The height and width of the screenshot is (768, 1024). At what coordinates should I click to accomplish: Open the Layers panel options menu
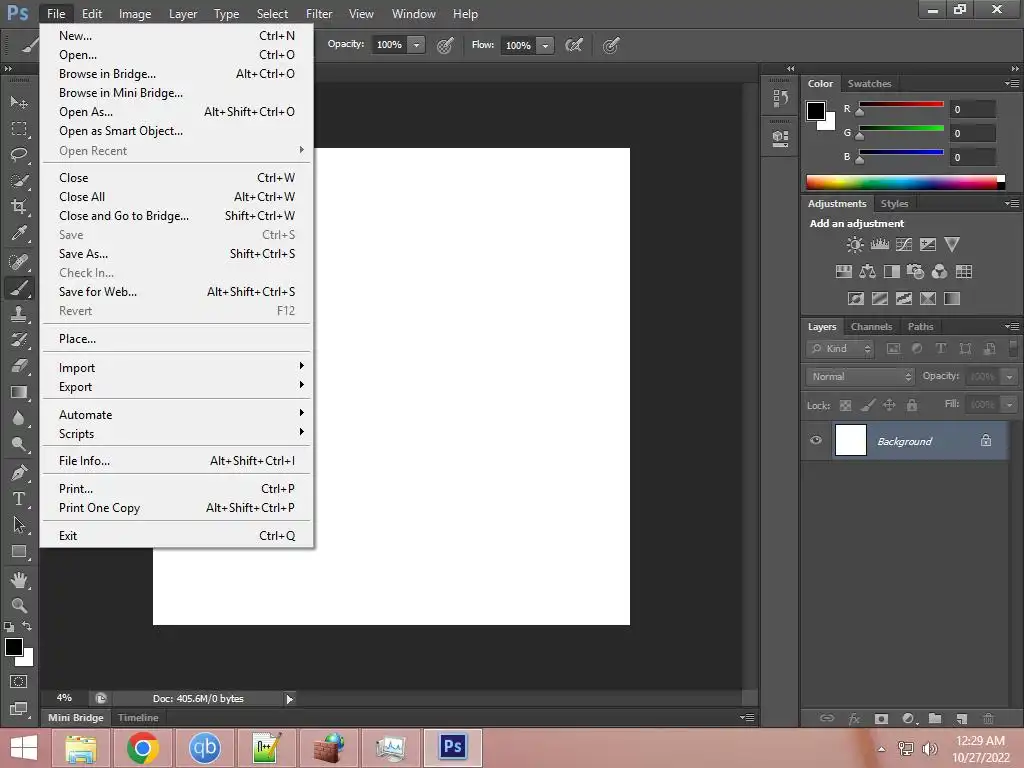tap(1012, 327)
